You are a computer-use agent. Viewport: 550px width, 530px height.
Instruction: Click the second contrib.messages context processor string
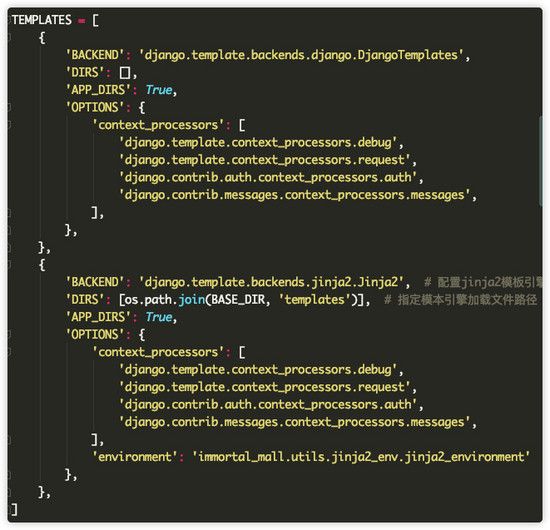295,422
